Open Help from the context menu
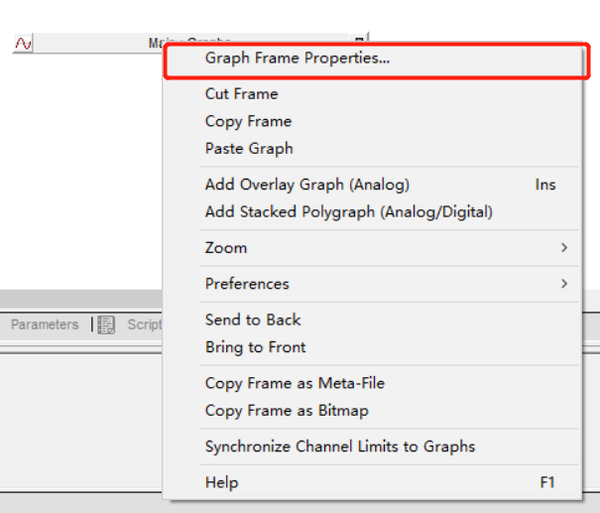This screenshot has width=600, height=513. [222, 482]
